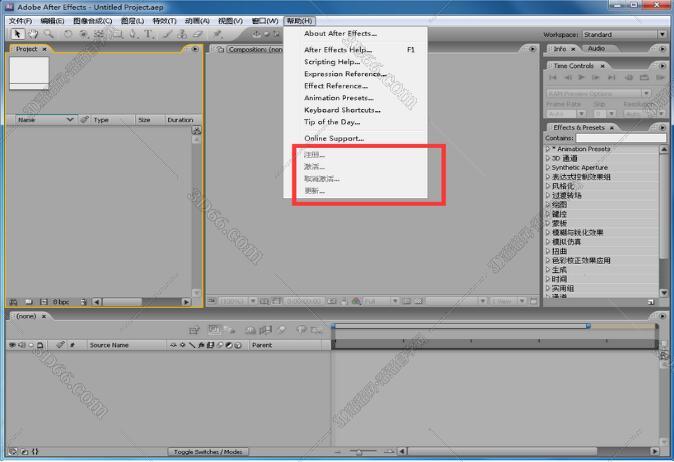The image size is (674, 462).
Task: Open the 图层(L) Layer menu
Action: [132, 21]
